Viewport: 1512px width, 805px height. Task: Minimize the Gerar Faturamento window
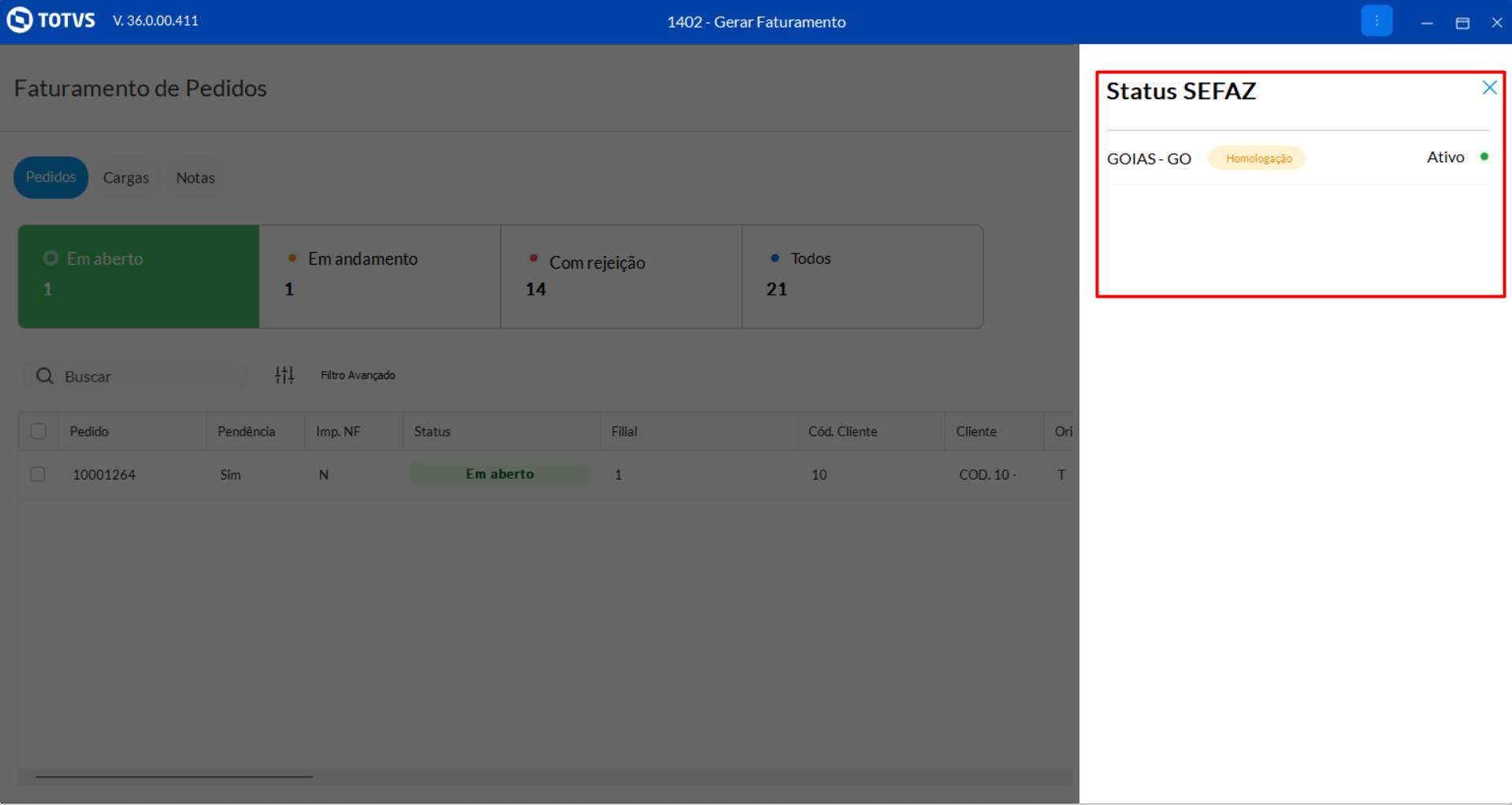pos(1426,23)
